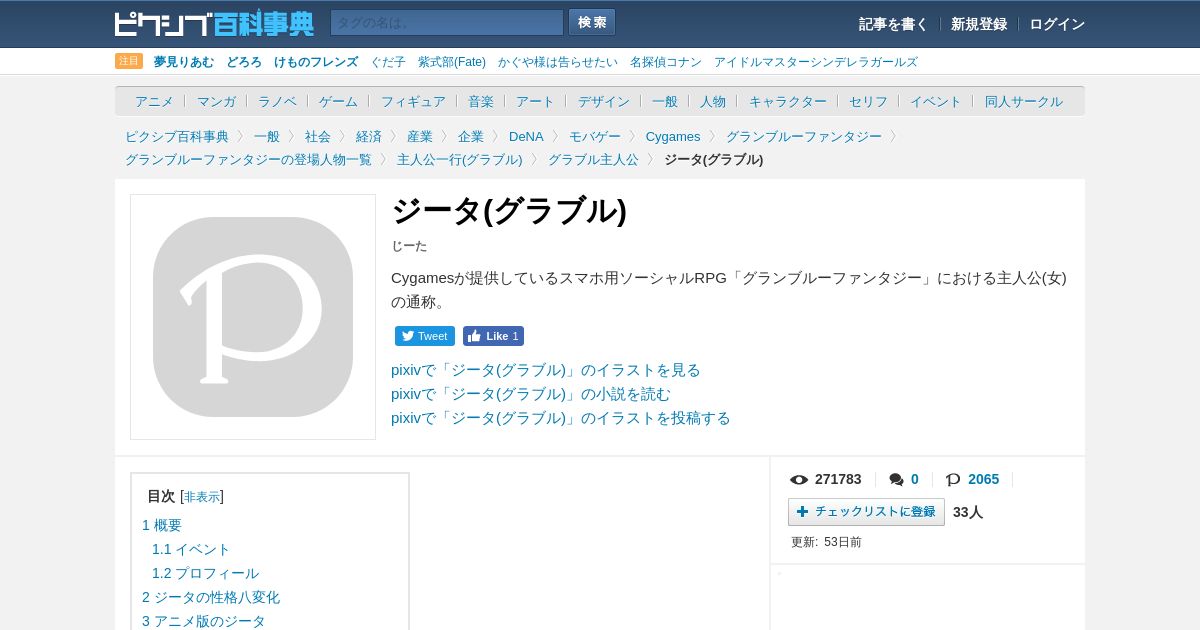Open グラブル主人公 breadcrumb link
The height and width of the screenshot is (630, 1200).
pyautogui.click(x=593, y=159)
